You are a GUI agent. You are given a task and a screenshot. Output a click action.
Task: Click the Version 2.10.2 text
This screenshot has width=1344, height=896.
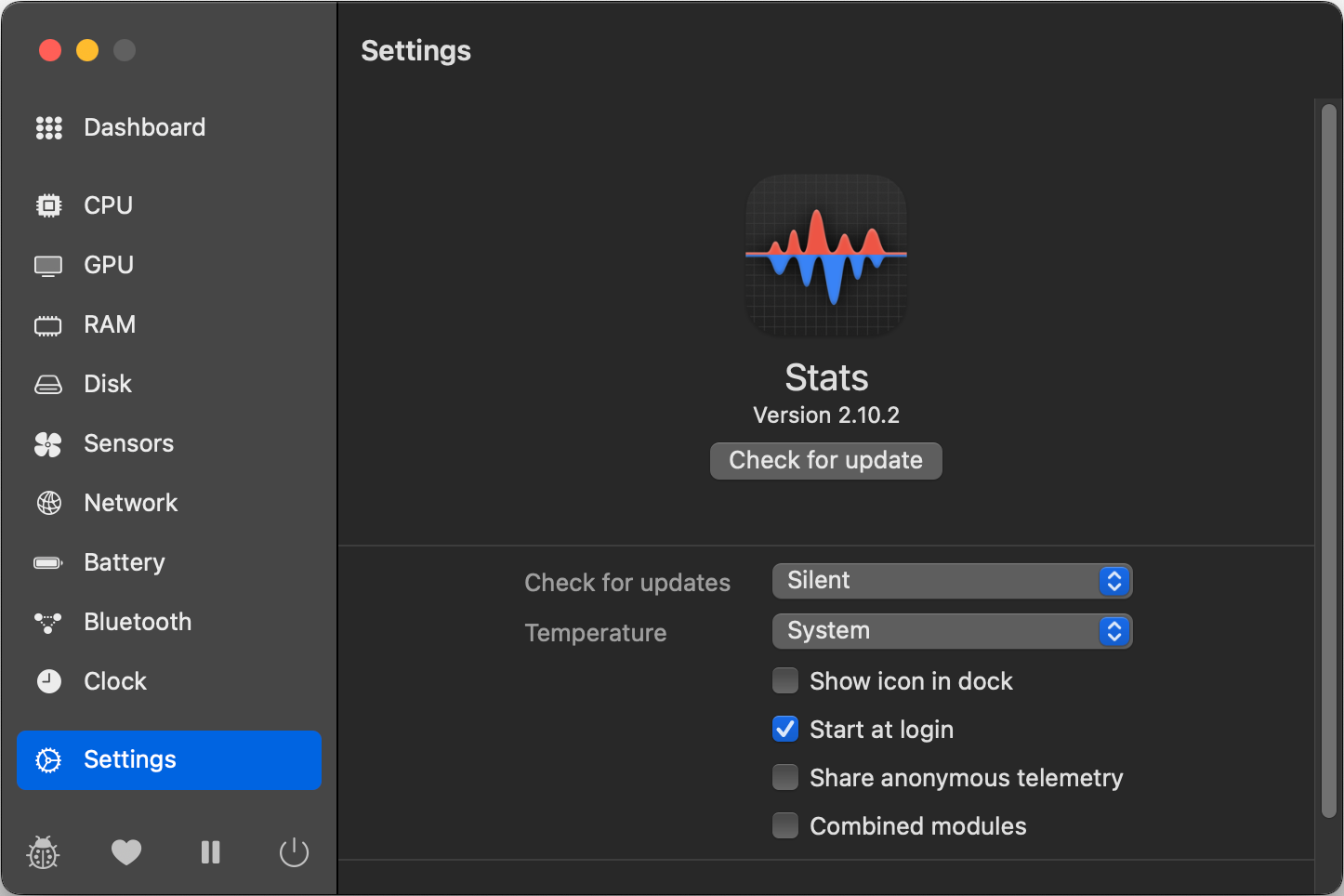826,415
